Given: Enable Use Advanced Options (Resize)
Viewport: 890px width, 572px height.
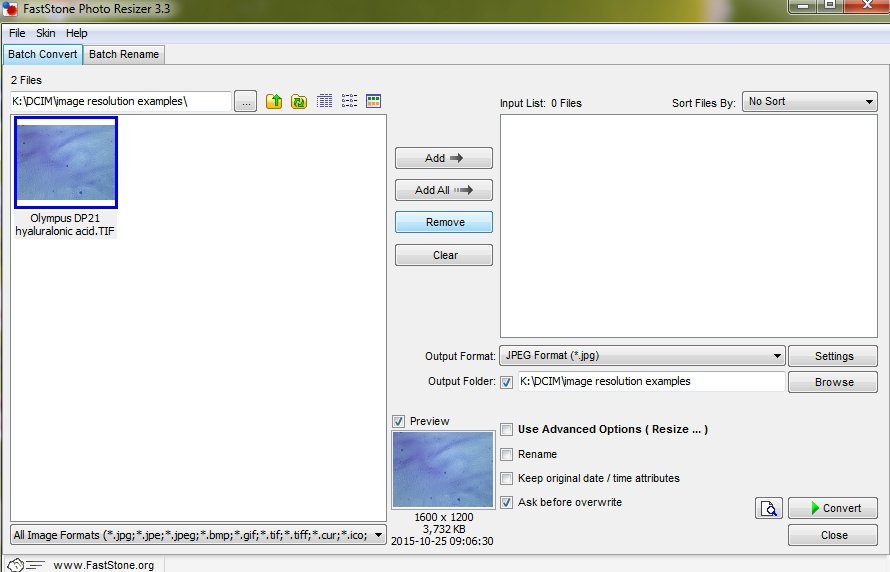Looking at the screenshot, I should point(507,430).
